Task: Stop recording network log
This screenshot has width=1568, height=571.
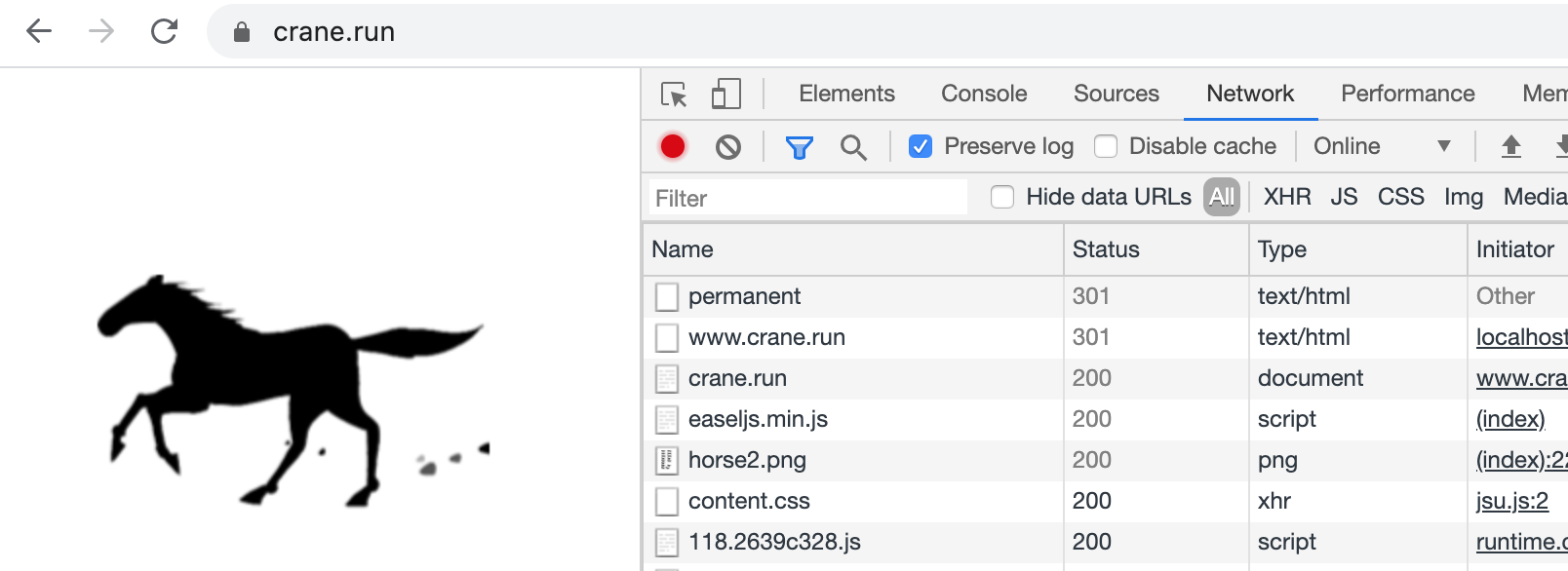Action: [x=673, y=146]
